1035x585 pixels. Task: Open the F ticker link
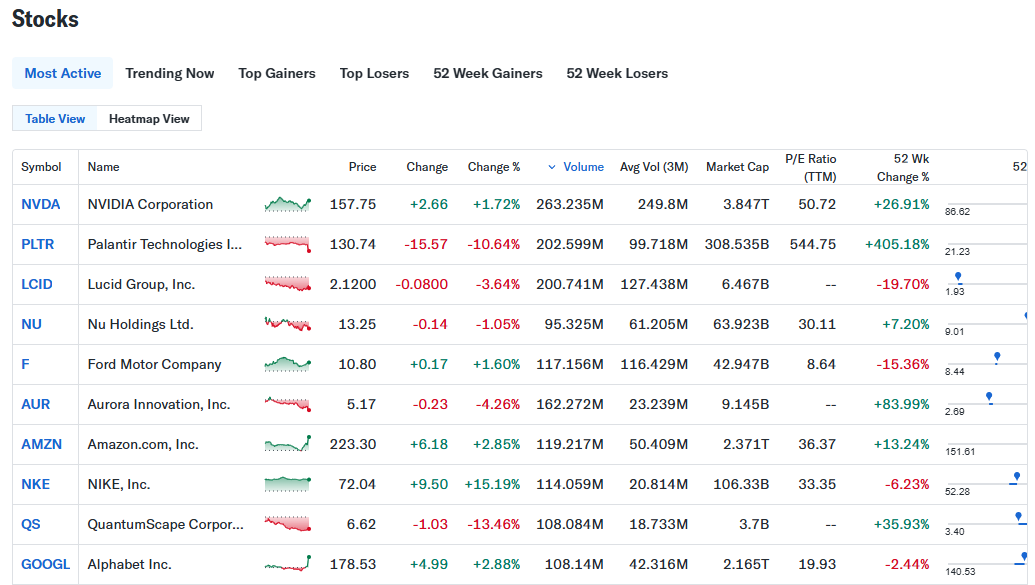click(x=25, y=364)
